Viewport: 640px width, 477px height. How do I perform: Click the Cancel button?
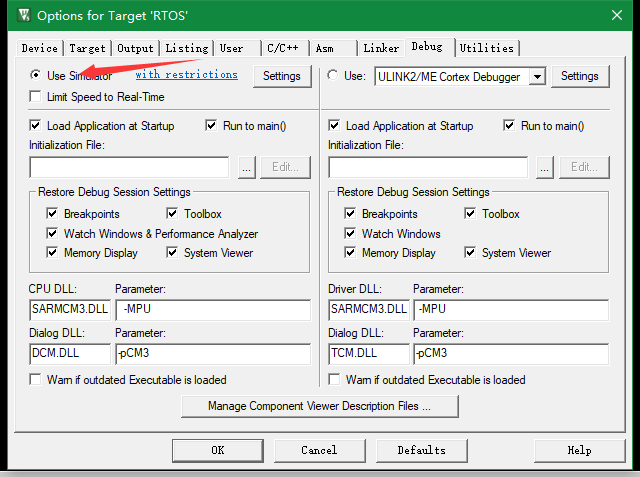tap(320, 450)
